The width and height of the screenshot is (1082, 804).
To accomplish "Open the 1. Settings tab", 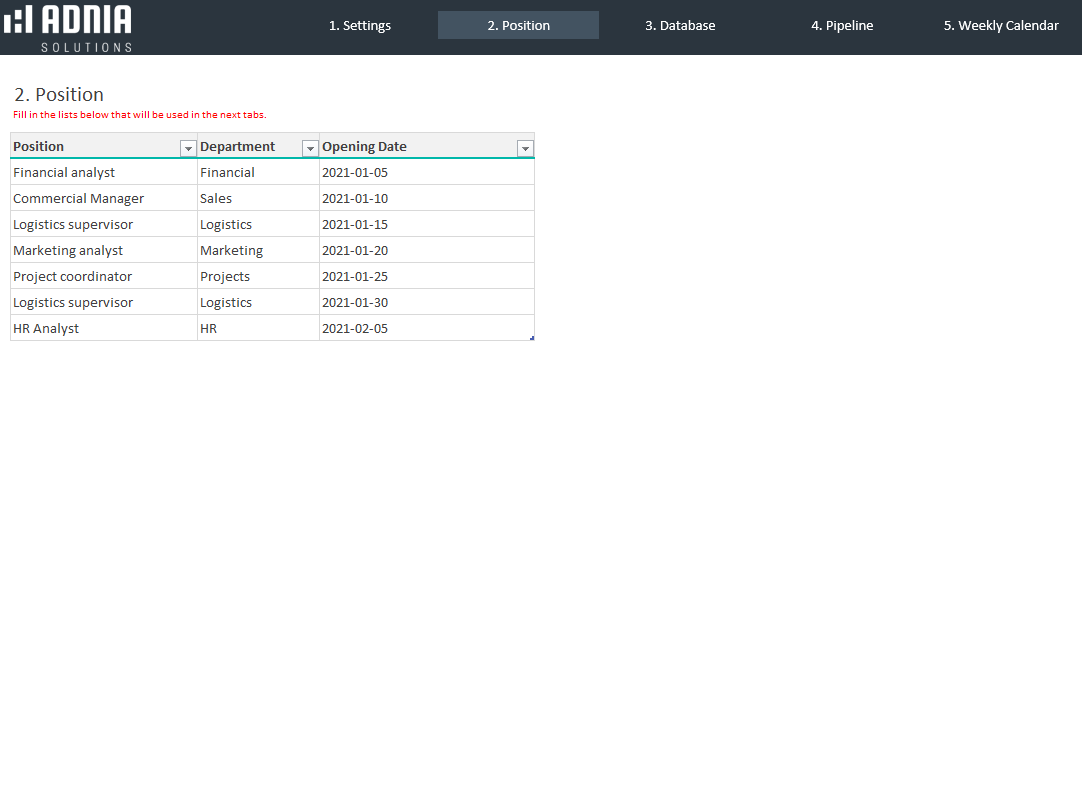I will coord(360,26).
